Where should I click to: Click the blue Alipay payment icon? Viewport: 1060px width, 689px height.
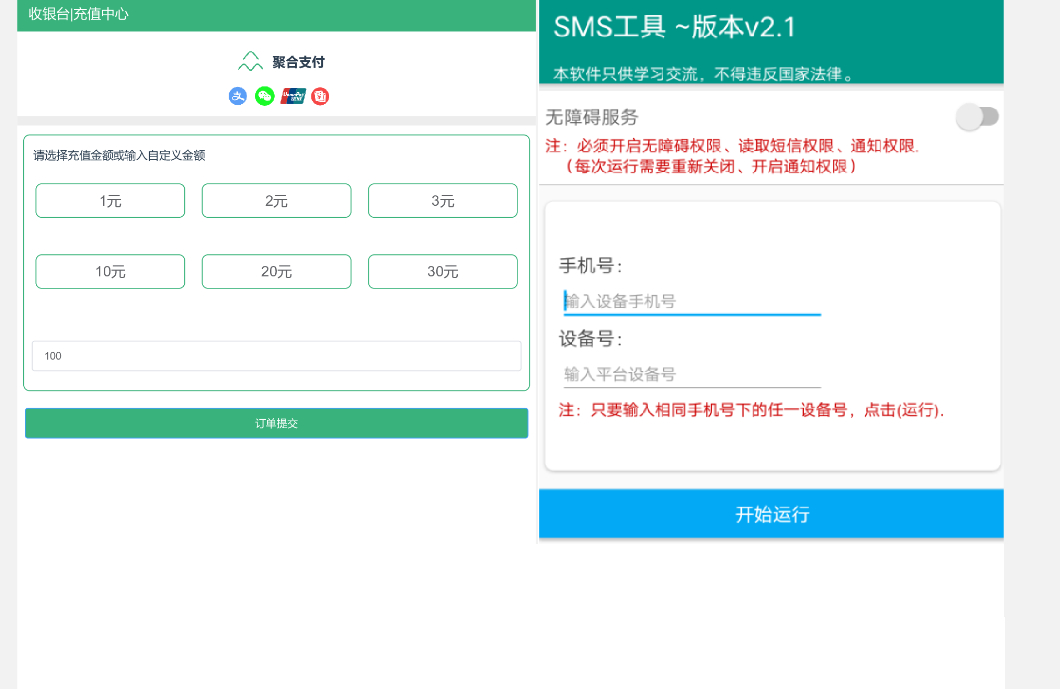(238, 96)
